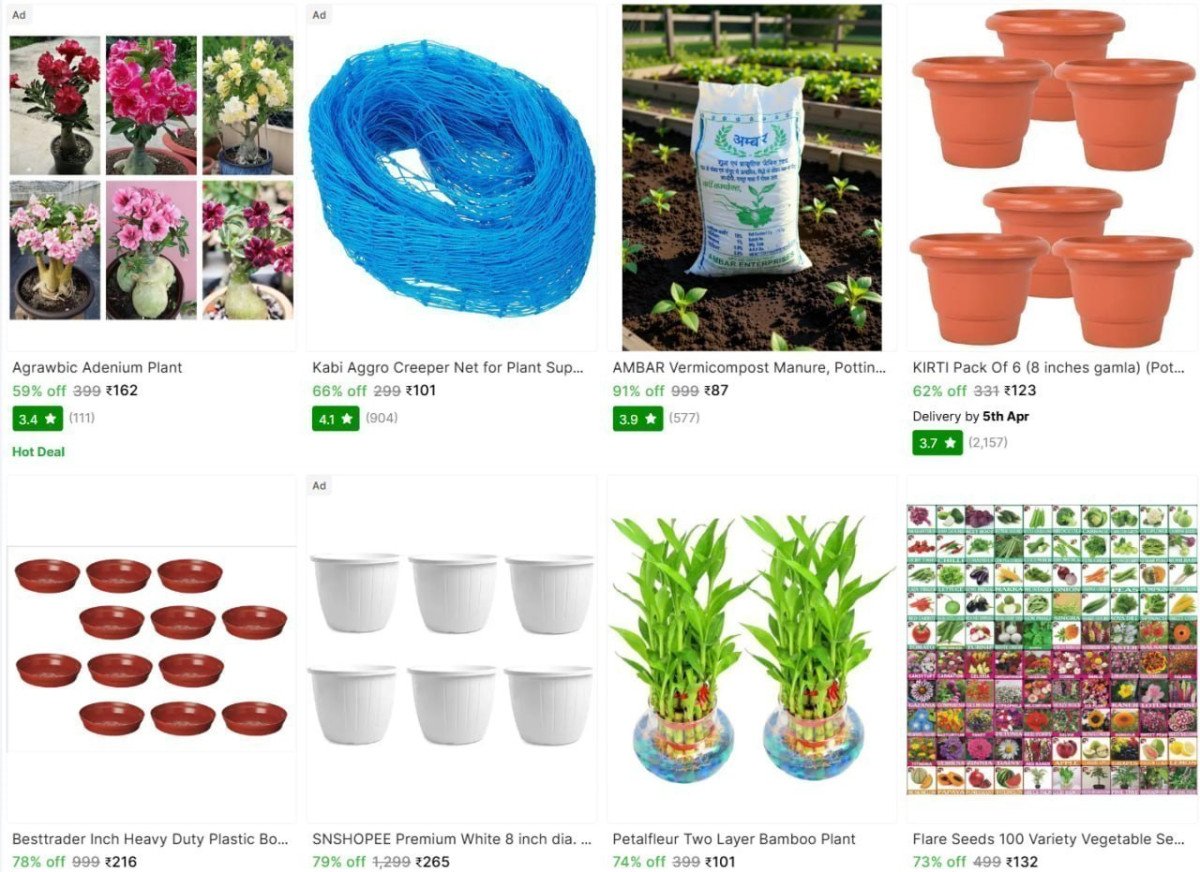Open the KIRTI terracotta pots image
This screenshot has height=872, width=1200.
(x=1053, y=178)
